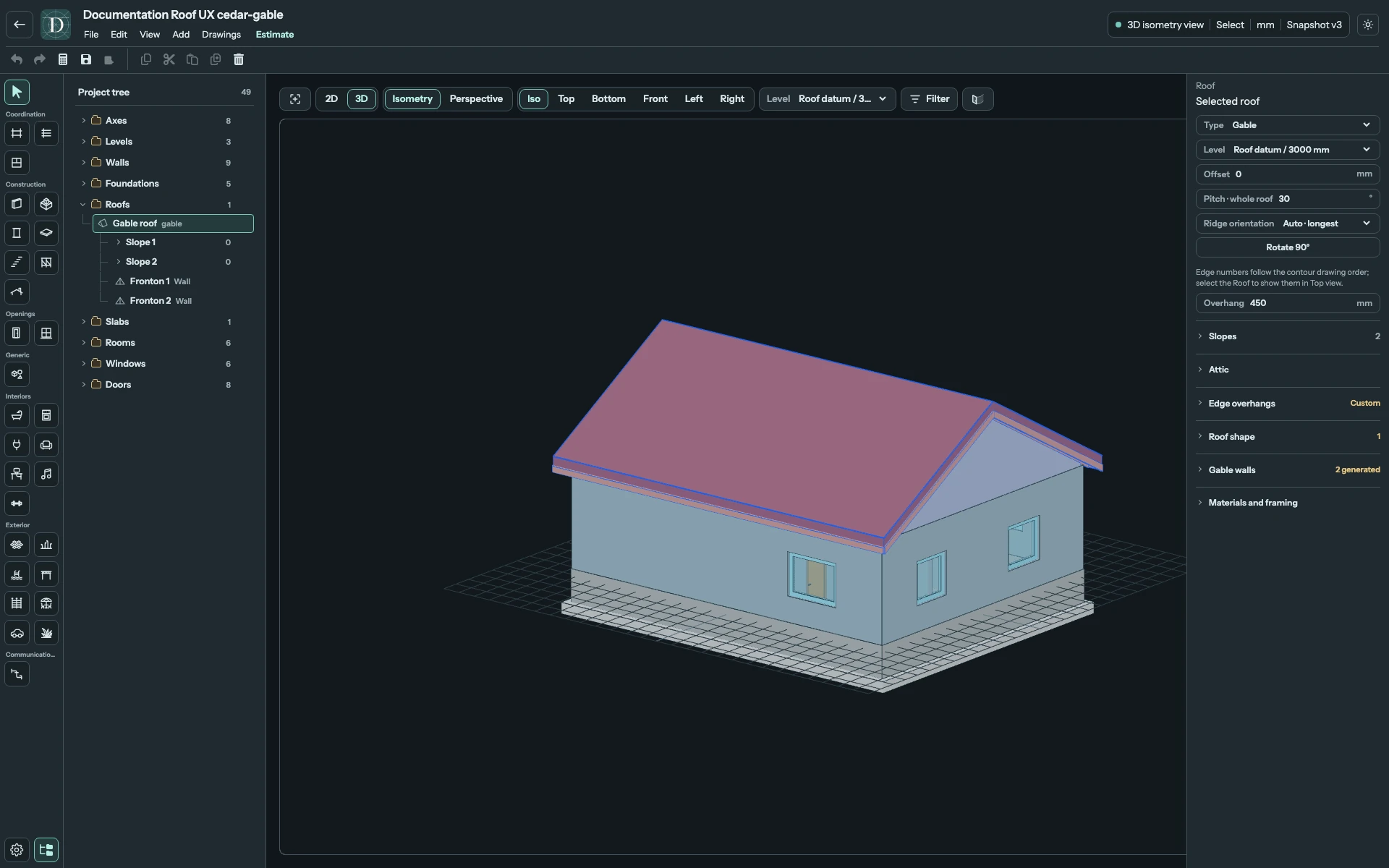The height and width of the screenshot is (868, 1389).
Task: Toggle the section view icon beside Filter
Action: point(977,99)
